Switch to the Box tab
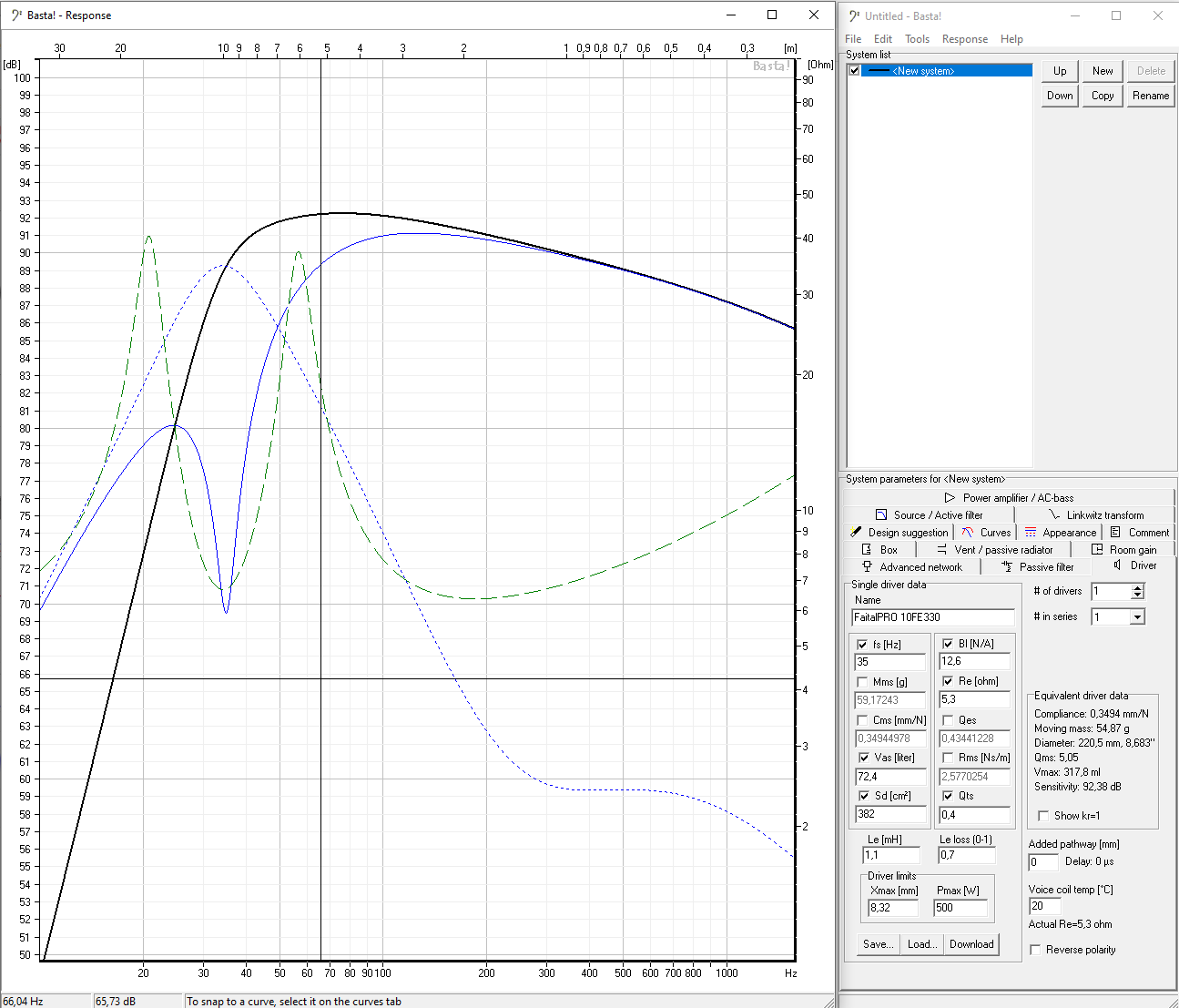Viewport: 1179px width, 1008px height. (879, 550)
